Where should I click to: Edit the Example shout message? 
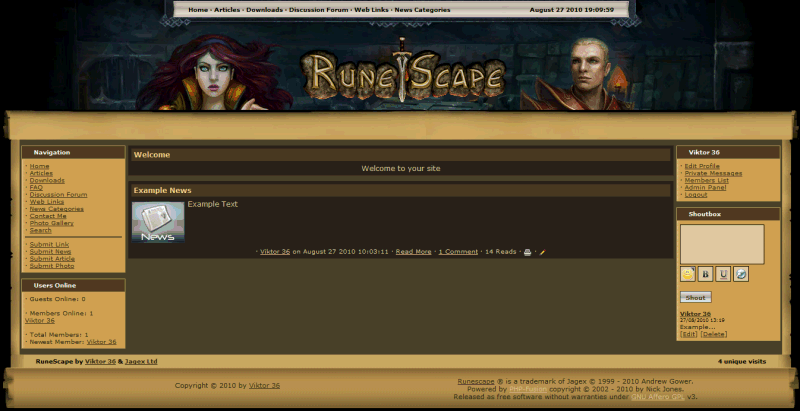click(x=688, y=335)
